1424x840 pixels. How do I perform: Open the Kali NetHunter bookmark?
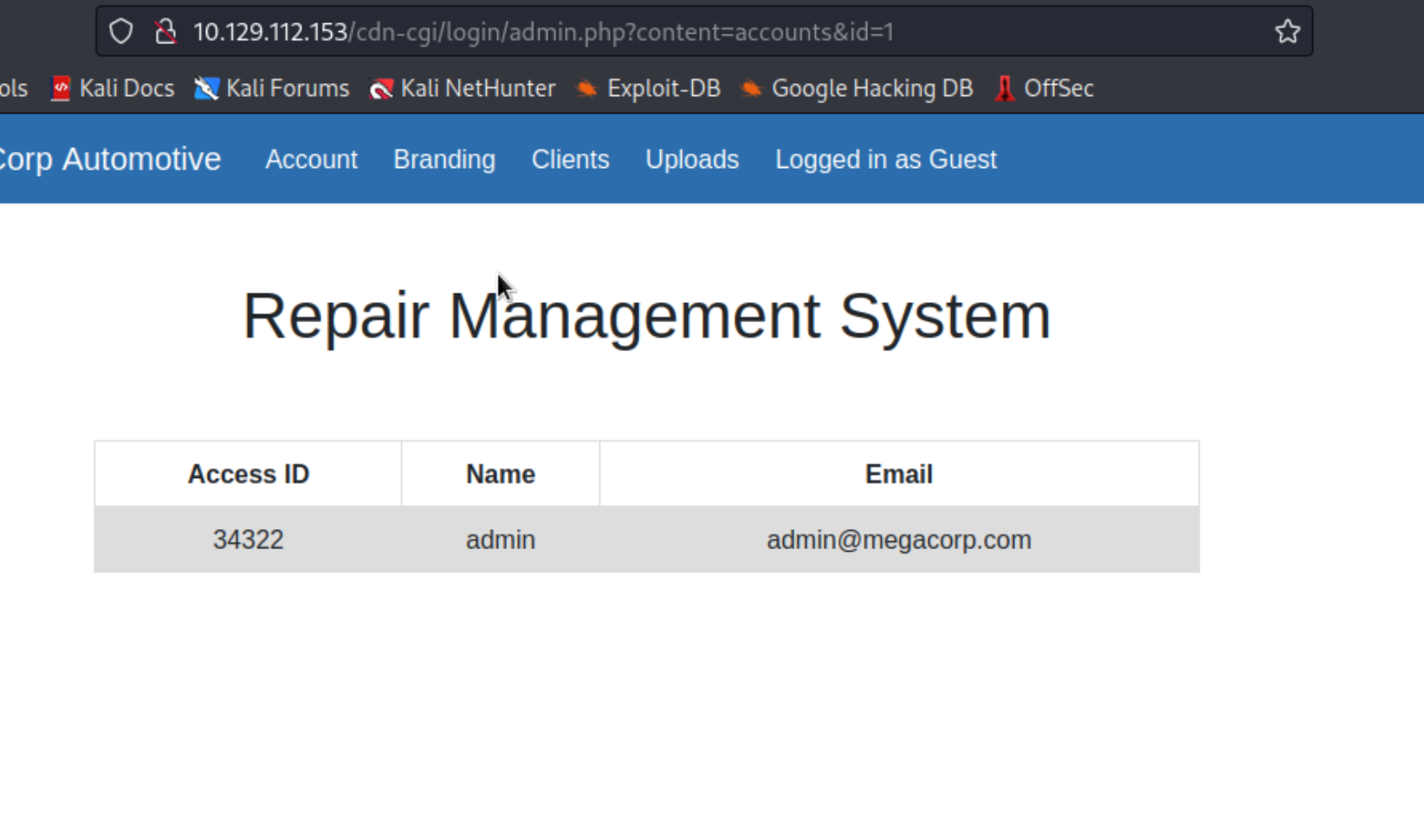463,88
